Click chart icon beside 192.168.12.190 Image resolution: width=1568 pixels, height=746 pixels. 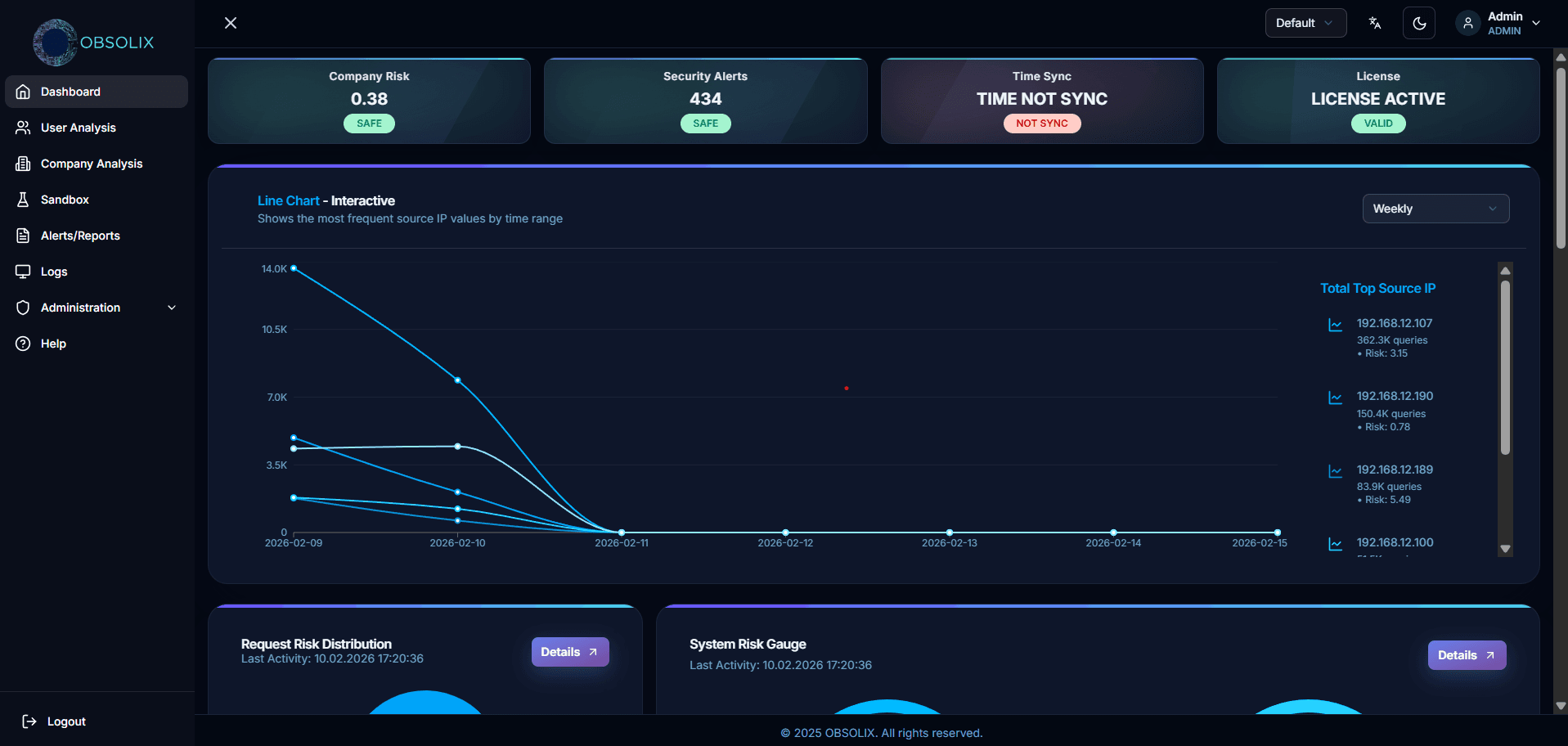(1335, 398)
